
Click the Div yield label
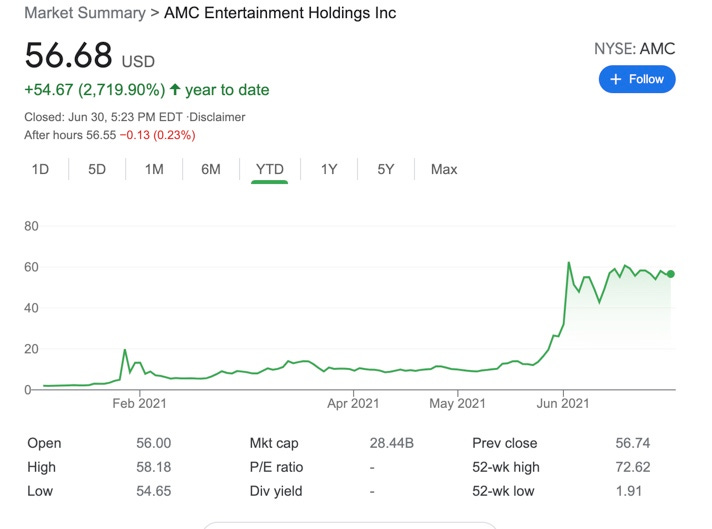point(276,491)
